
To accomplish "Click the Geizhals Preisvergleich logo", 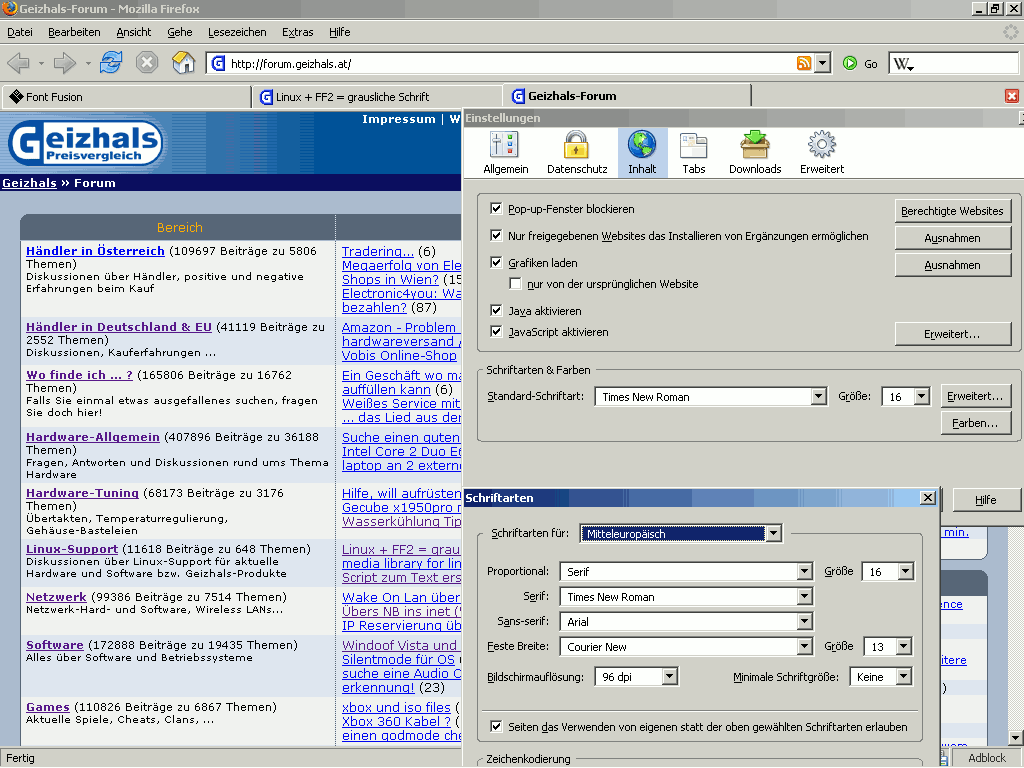I will 85,142.
